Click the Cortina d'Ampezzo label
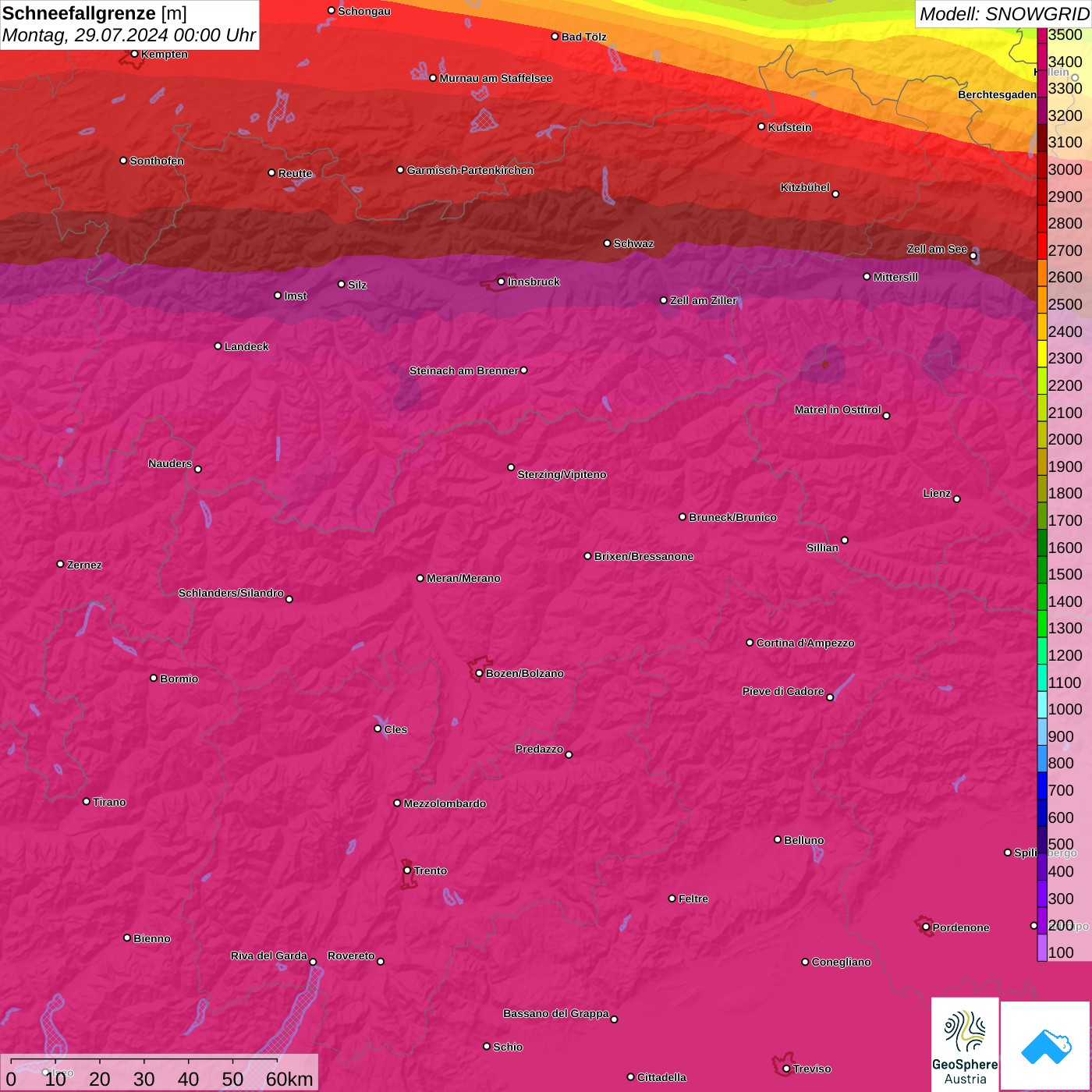The height and width of the screenshot is (1092, 1092). pyautogui.click(x=805, y=643)
